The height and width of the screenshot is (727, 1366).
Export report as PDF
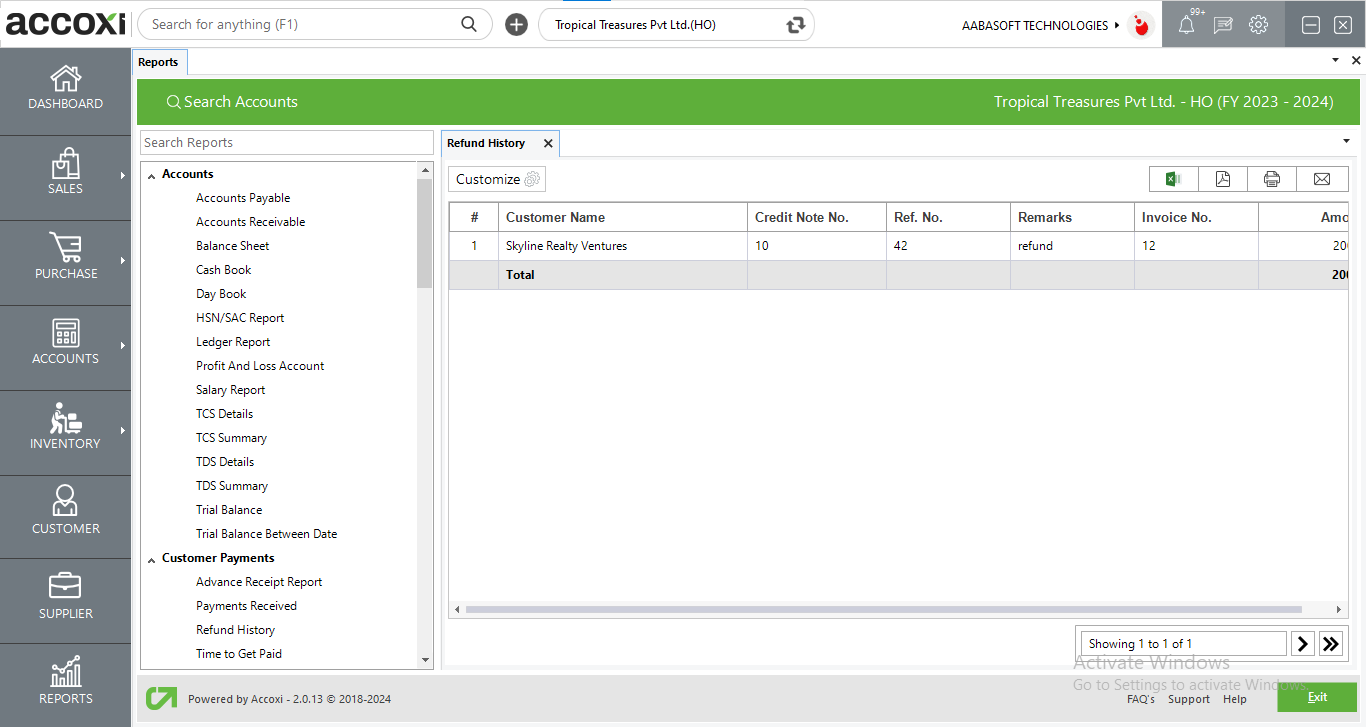[x=1223, y=179]
